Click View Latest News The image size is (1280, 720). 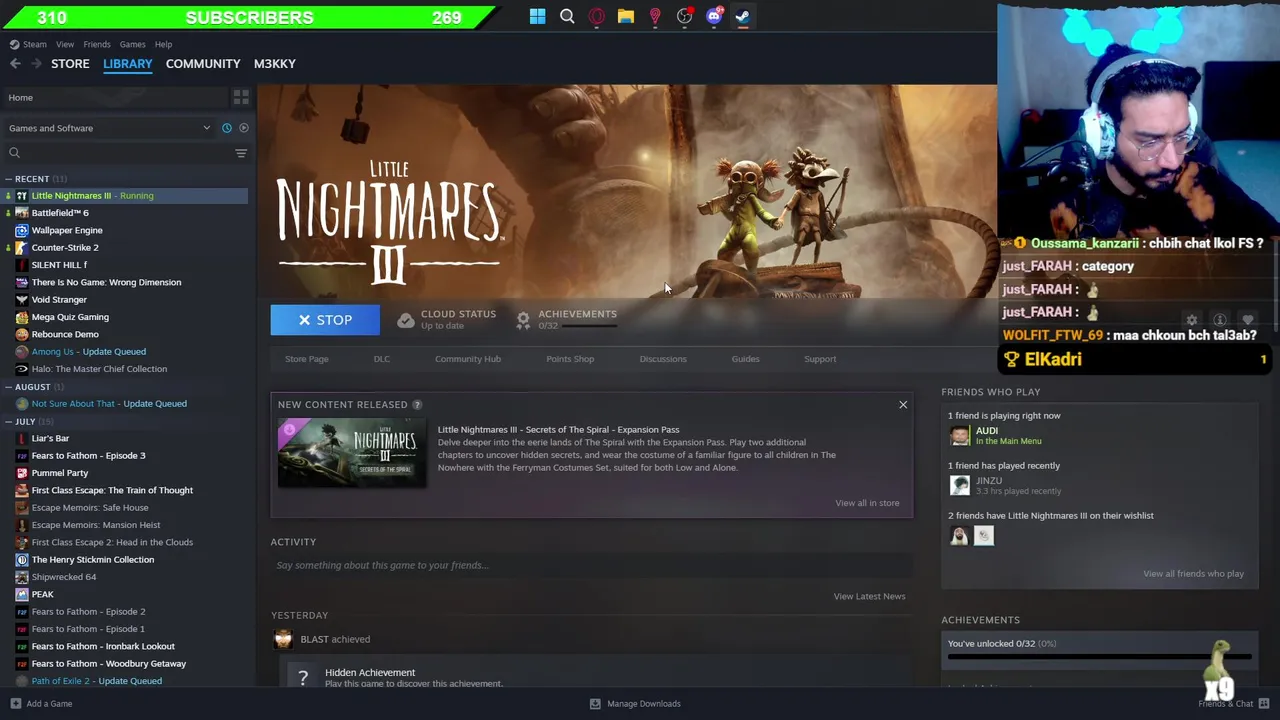click(869, 596)
